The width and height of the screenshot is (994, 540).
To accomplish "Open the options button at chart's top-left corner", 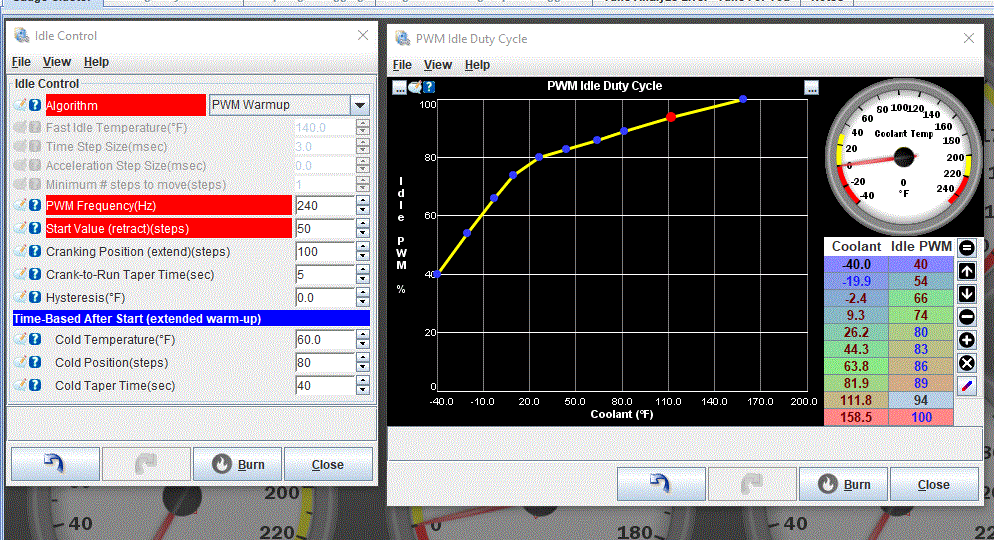I will [x=399, y=87].
